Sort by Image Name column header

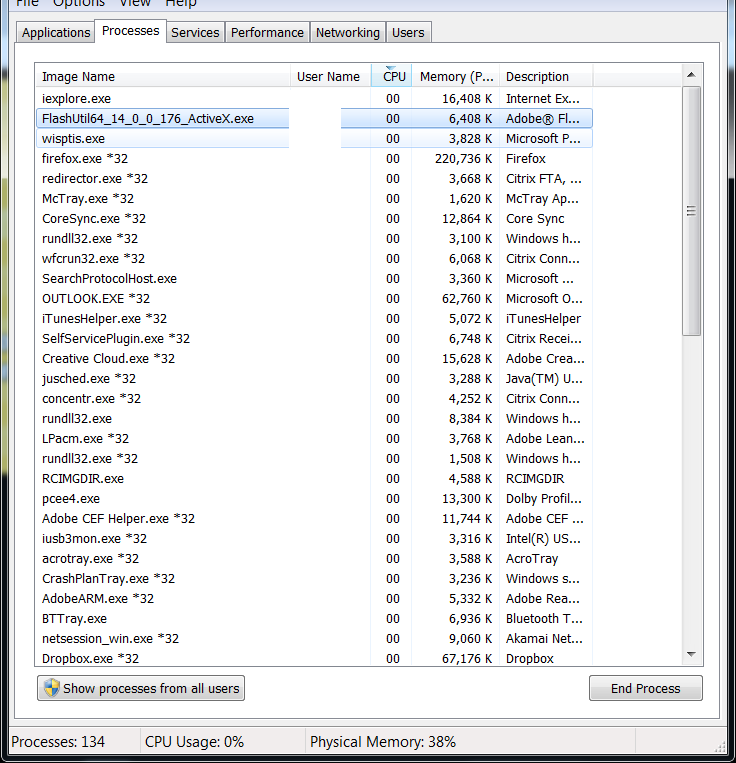click(163, 76)
